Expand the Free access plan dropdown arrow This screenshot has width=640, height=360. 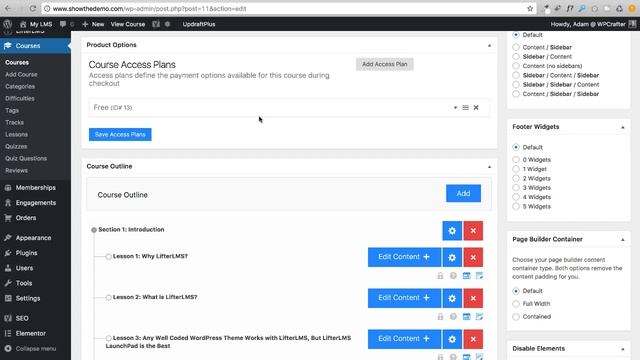[x=455, y=108]
